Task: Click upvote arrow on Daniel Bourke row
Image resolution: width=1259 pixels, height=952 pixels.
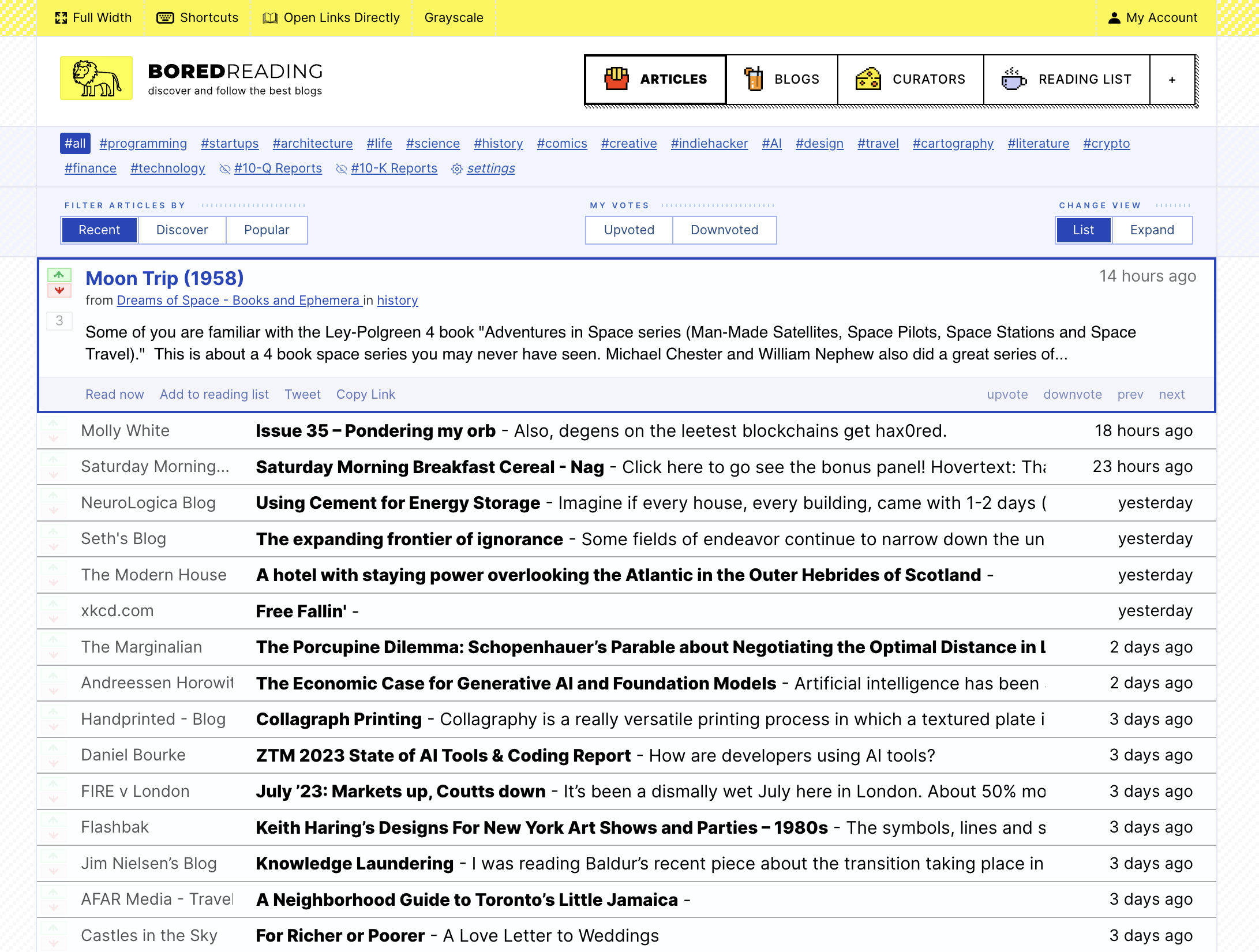Action: coord(53,748)
